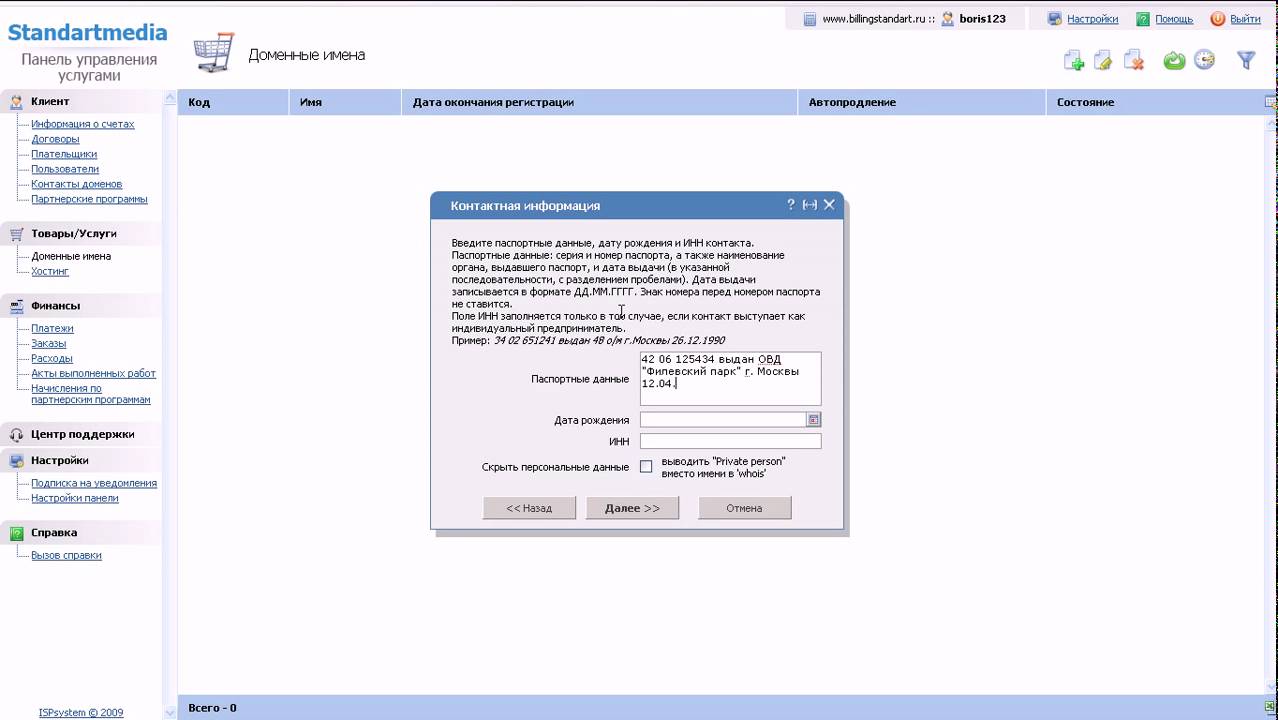The image size is (1278, 720).
Task: Open Платежи in the sidebar
Action: (x=52, y=328)
